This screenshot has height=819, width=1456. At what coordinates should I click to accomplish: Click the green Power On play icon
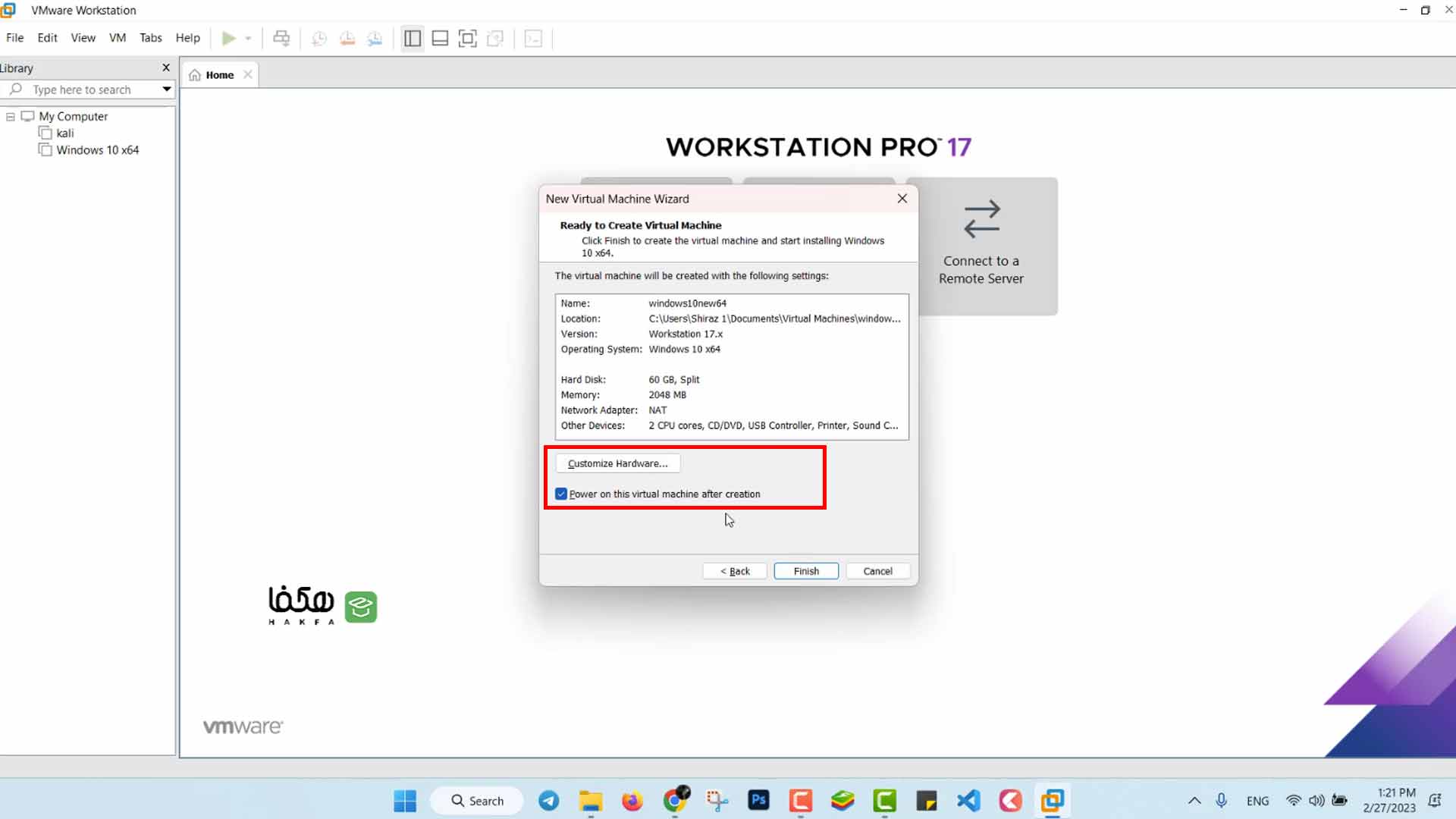228,38
